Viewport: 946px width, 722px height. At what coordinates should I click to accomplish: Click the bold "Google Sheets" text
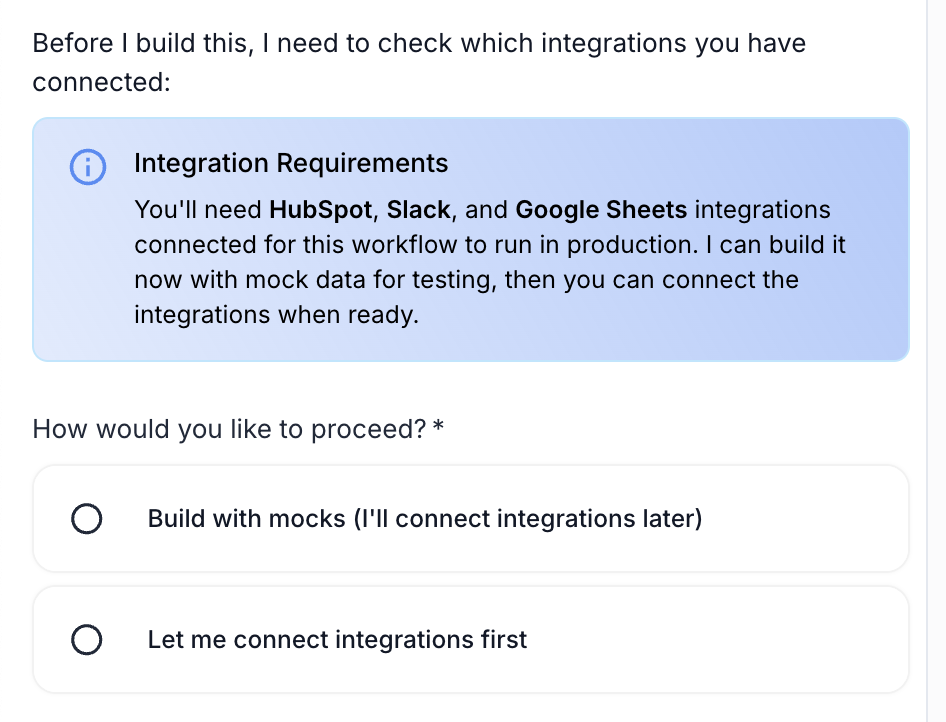click(x=601, y=210)
